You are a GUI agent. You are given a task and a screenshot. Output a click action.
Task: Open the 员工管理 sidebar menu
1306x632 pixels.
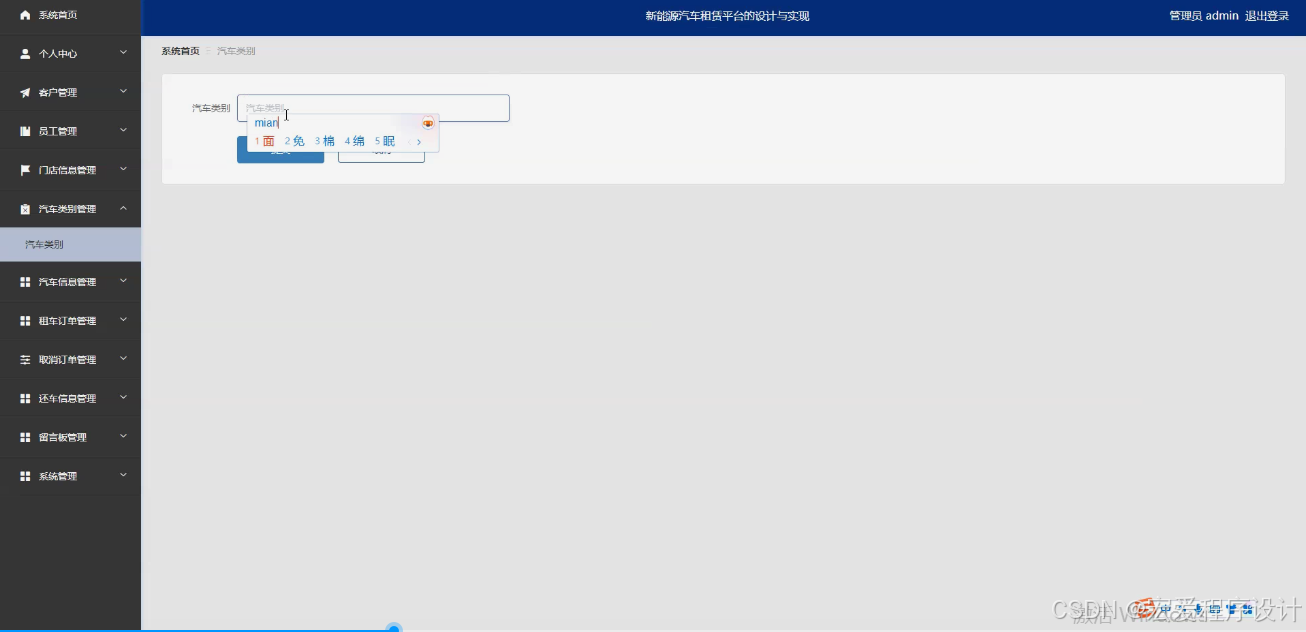pyautogui.click(x=70, y=131)
